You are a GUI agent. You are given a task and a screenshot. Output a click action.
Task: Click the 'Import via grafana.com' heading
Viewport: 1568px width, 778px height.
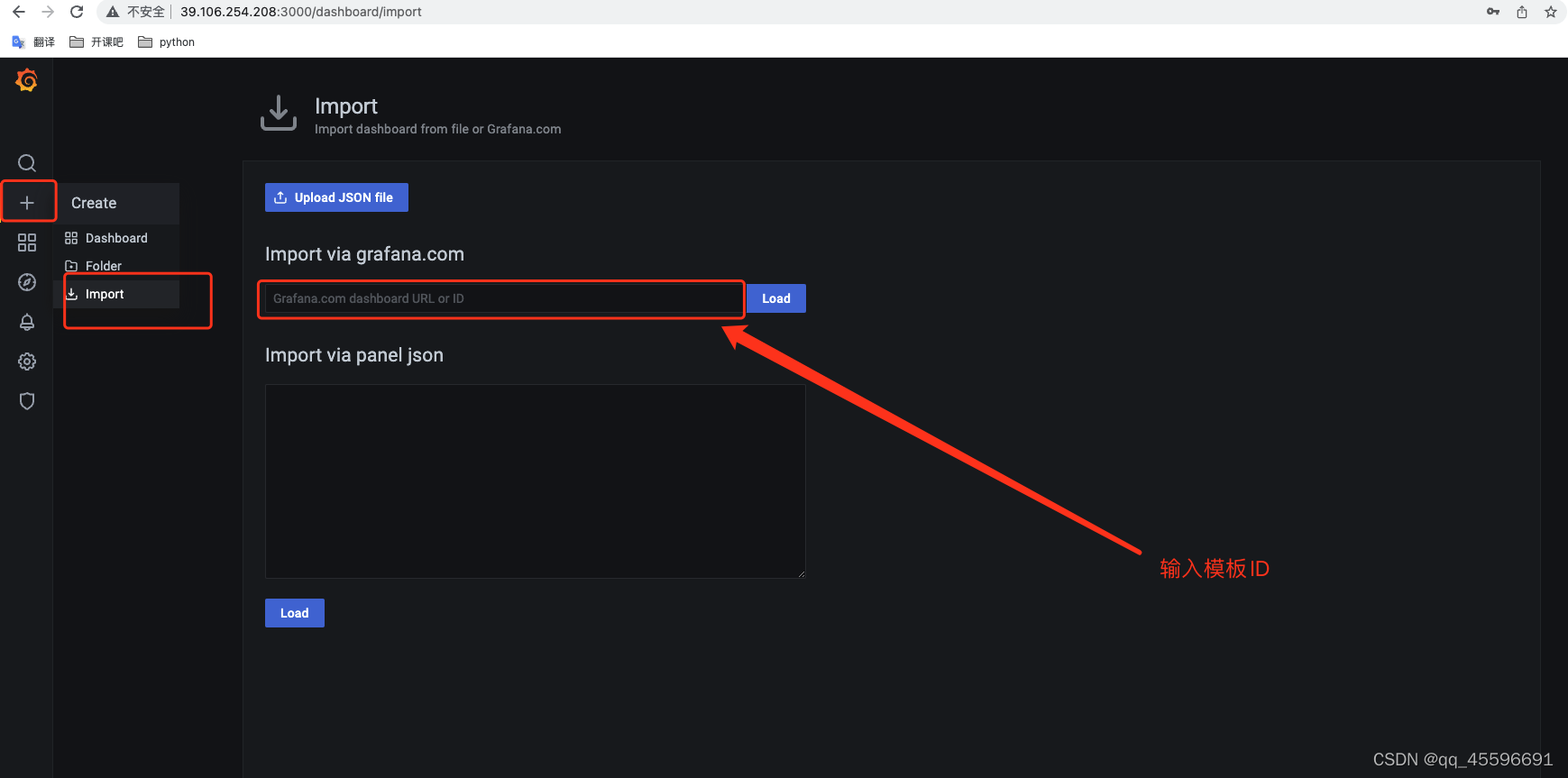pos(364,254)
